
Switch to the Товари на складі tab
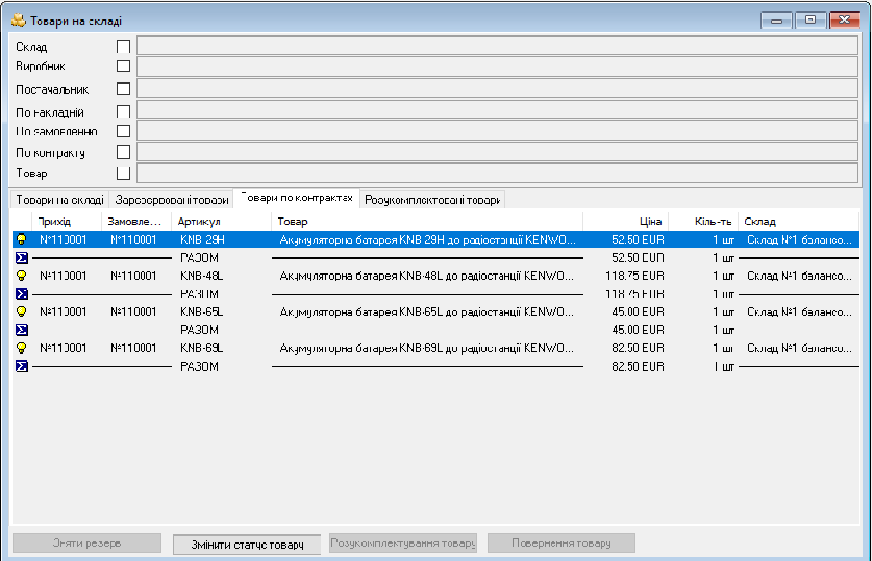point(59,200)
